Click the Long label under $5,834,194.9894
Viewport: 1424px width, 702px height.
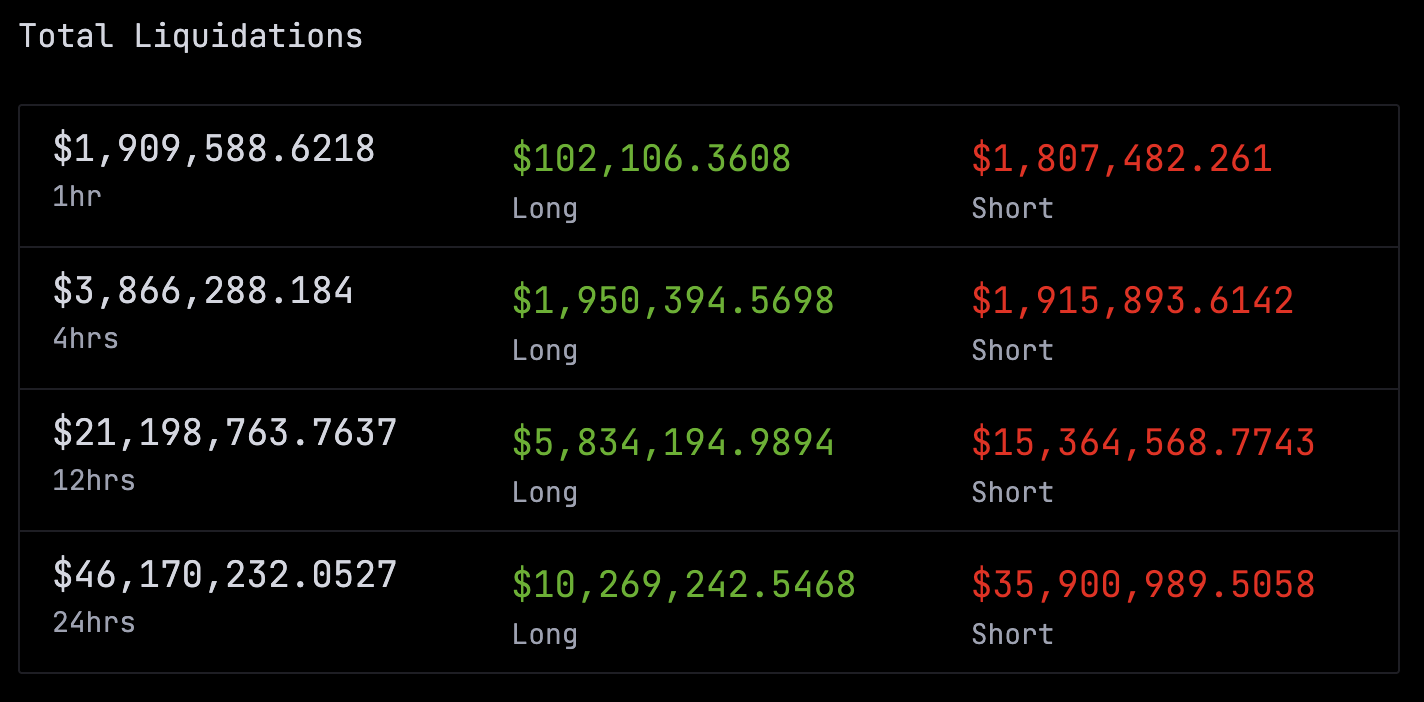pyautogui.click(x=545, y=492)
